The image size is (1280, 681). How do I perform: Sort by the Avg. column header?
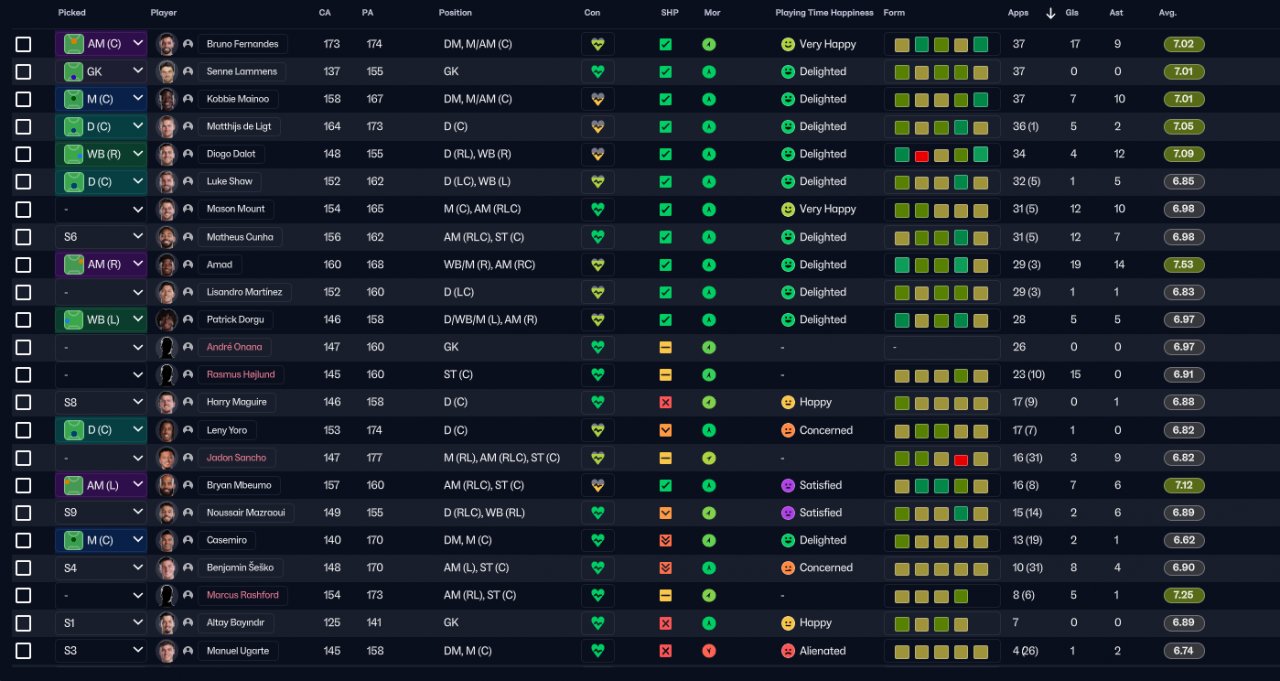click(x=1168, y=13)
